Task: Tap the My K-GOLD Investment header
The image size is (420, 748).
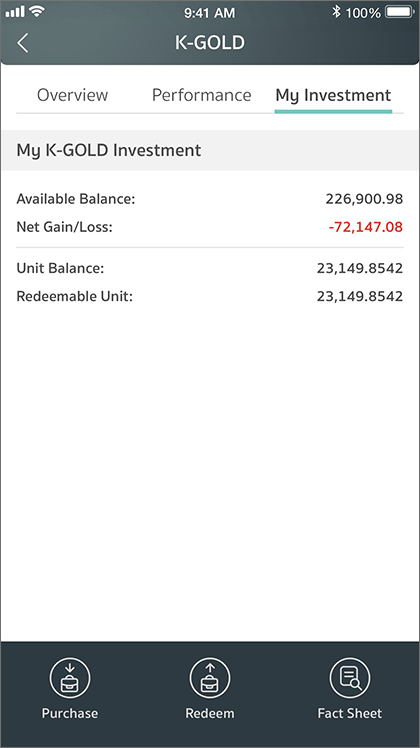Action: point(109,150)
